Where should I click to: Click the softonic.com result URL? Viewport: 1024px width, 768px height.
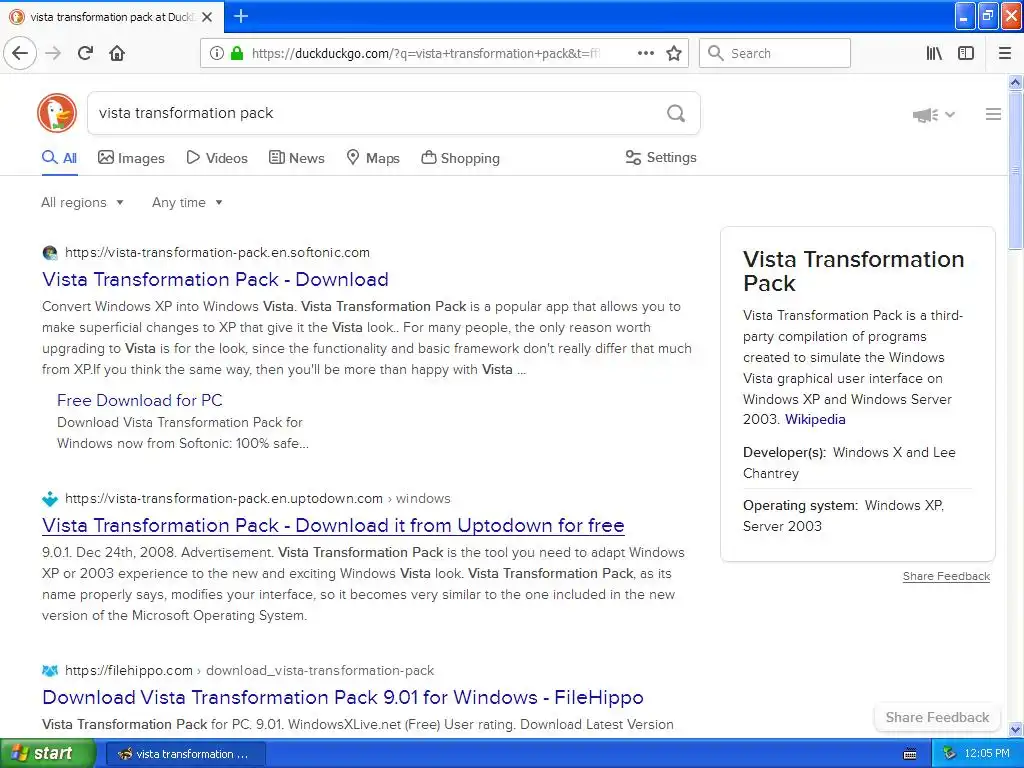point(217,253)
